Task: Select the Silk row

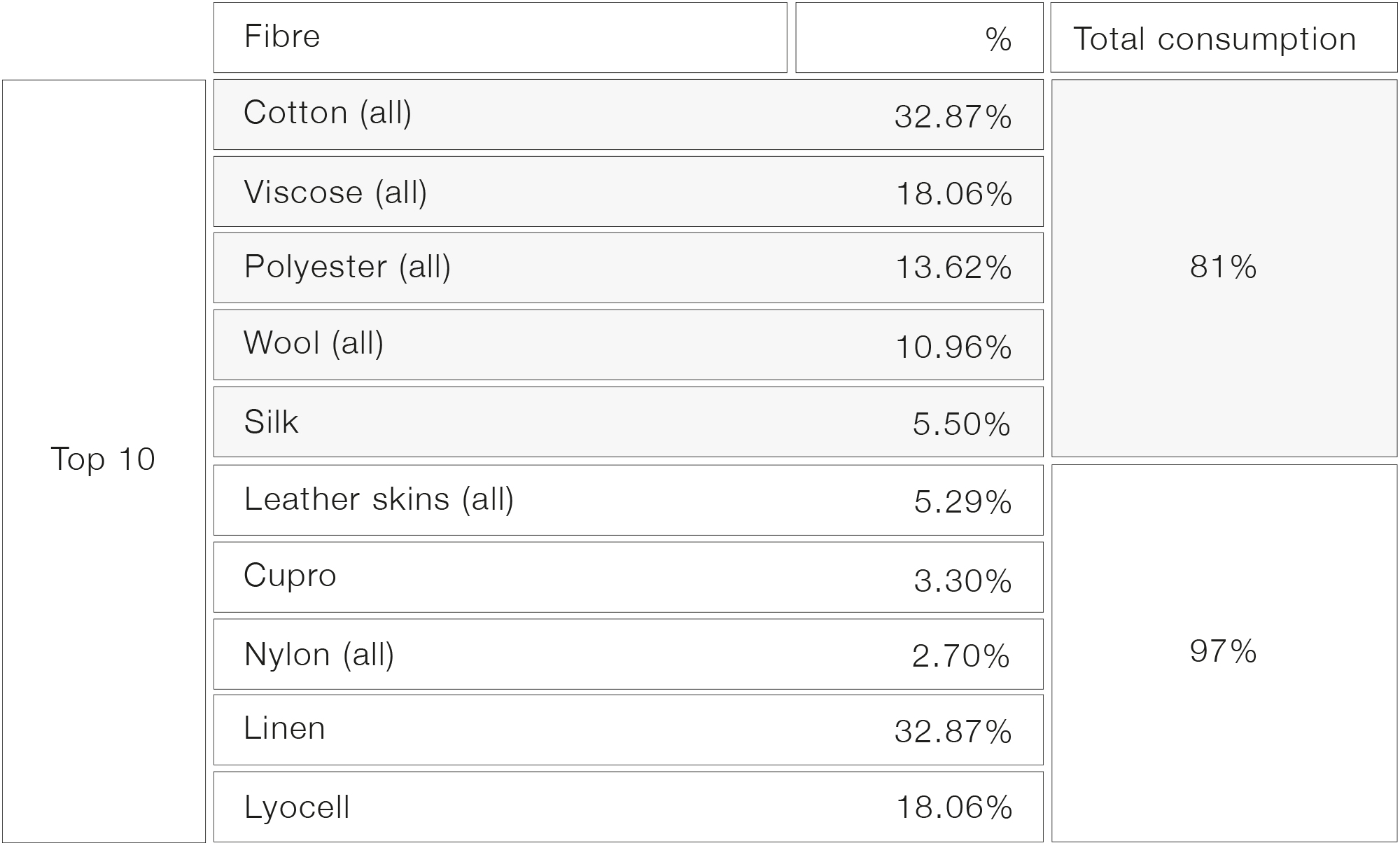Action: pyautogui.click(x=628, y=422)
